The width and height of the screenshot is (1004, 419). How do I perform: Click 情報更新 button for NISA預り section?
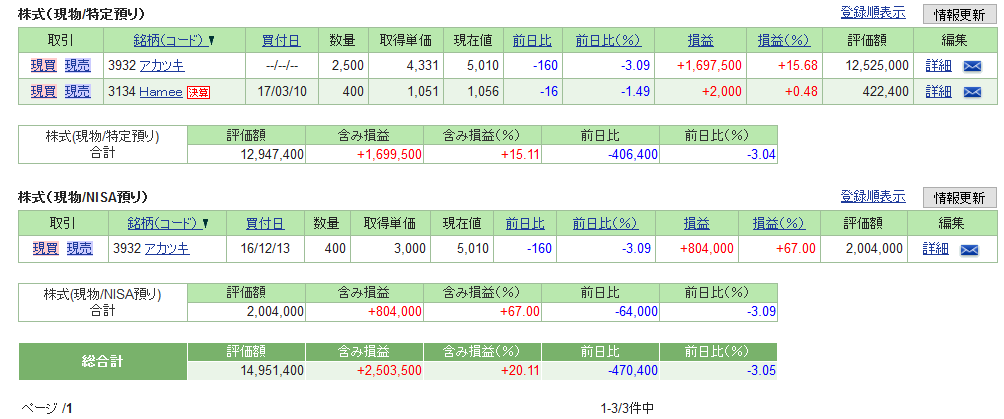tap(959, 197)
